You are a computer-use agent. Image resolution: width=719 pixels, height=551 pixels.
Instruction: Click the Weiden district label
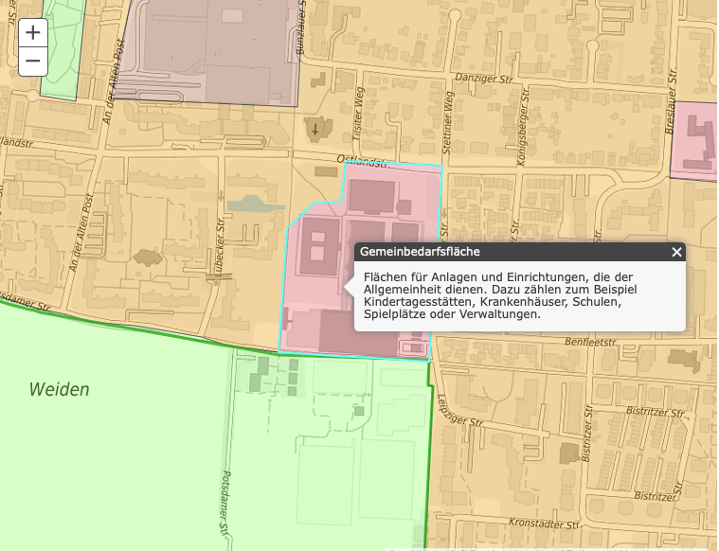pyautogui.click(x=59, y=390)
